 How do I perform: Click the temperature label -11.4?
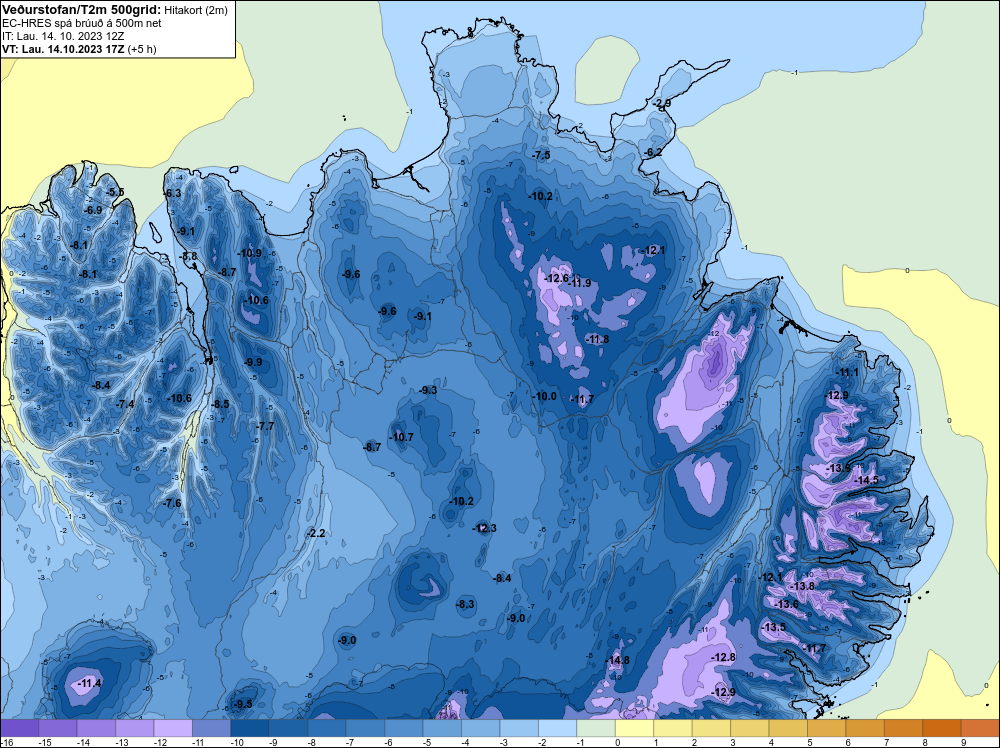89,684
